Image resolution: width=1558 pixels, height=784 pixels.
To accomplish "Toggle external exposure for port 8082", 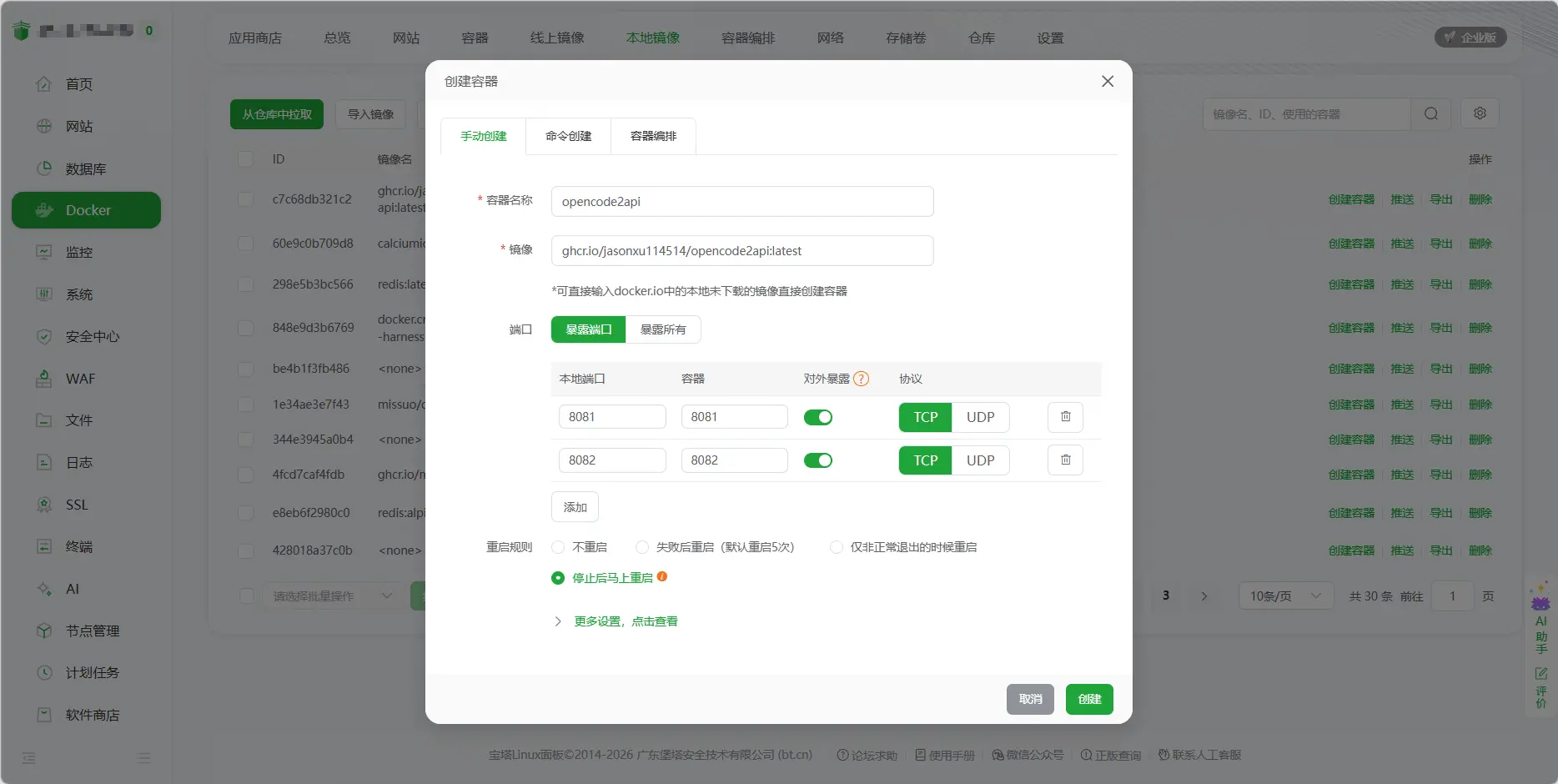I will [x=818, y=460].
